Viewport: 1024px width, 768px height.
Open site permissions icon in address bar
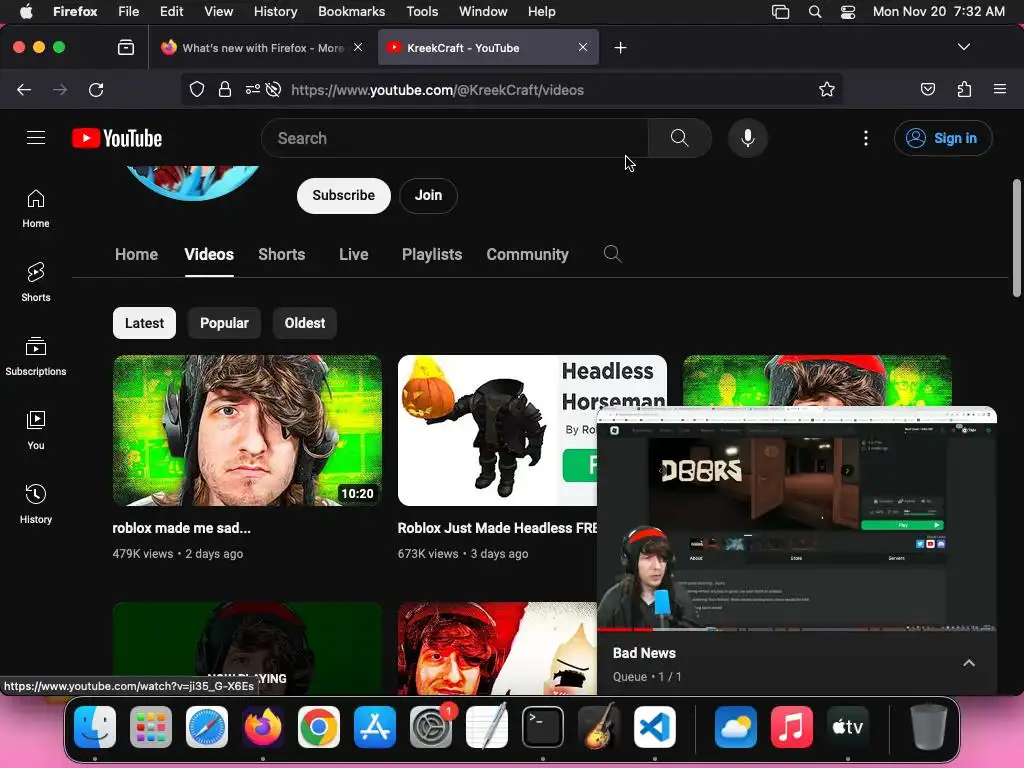(x=253, y=89)
